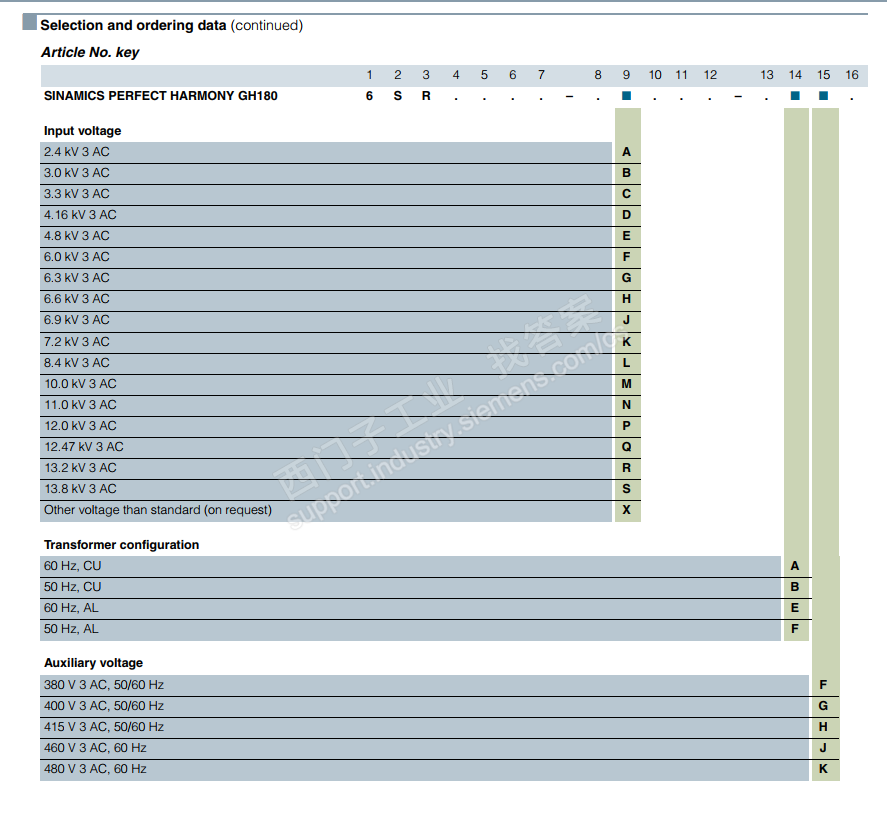Click code letter M beside 10.0 kV

[626, 384]
